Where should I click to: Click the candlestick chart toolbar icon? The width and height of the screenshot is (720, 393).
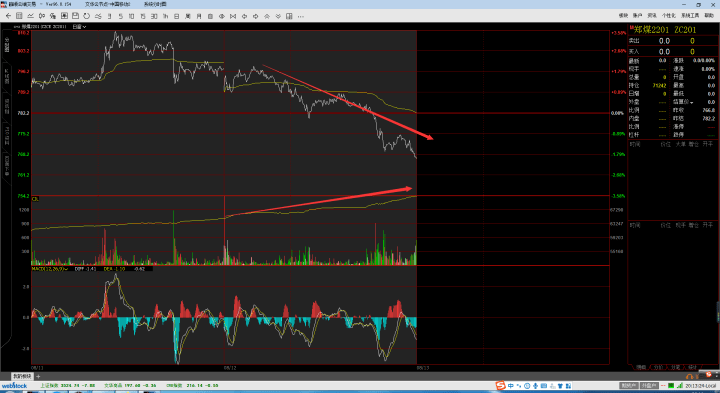coord(42,16)
